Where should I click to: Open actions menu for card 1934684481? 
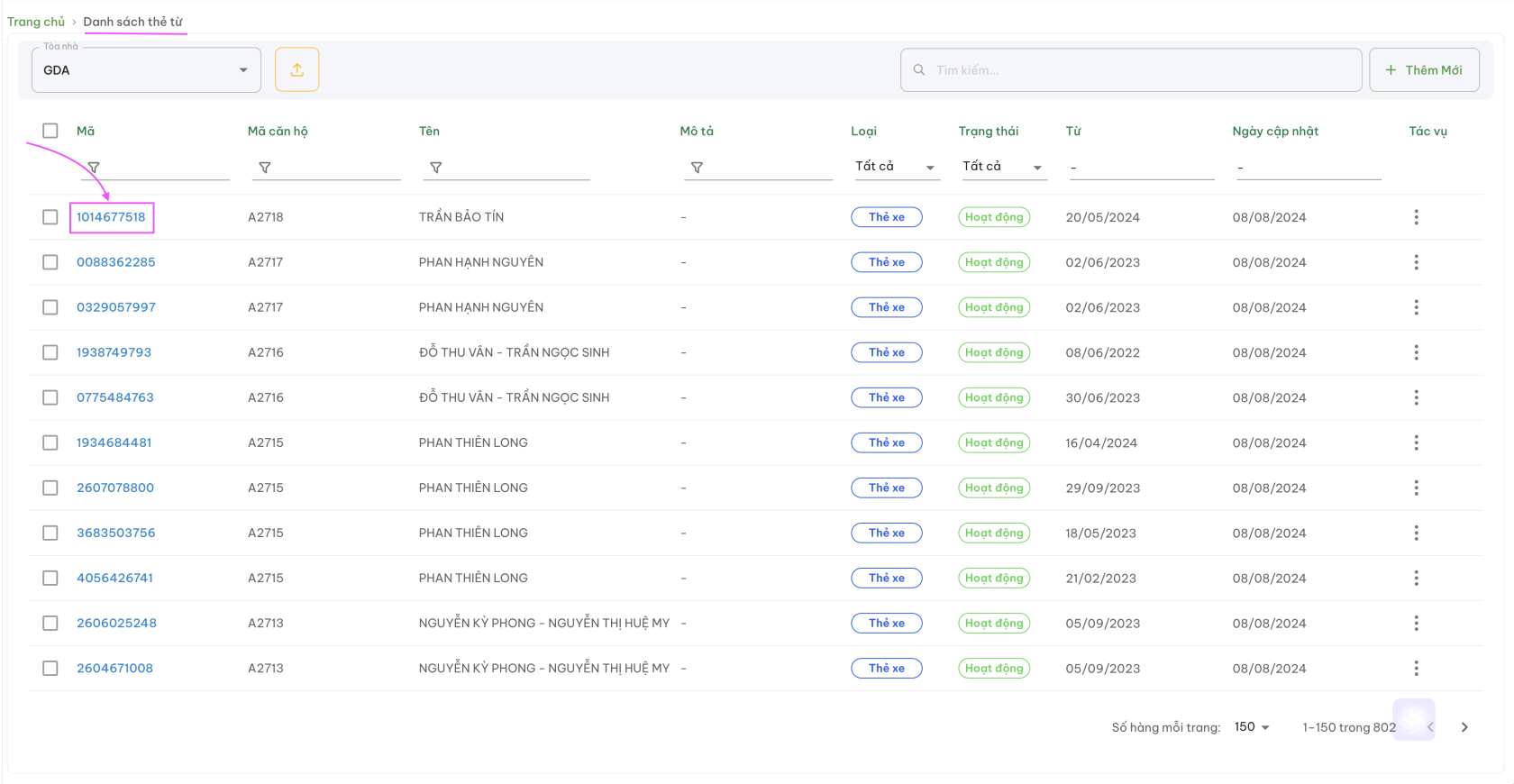tap(1416, 442)
